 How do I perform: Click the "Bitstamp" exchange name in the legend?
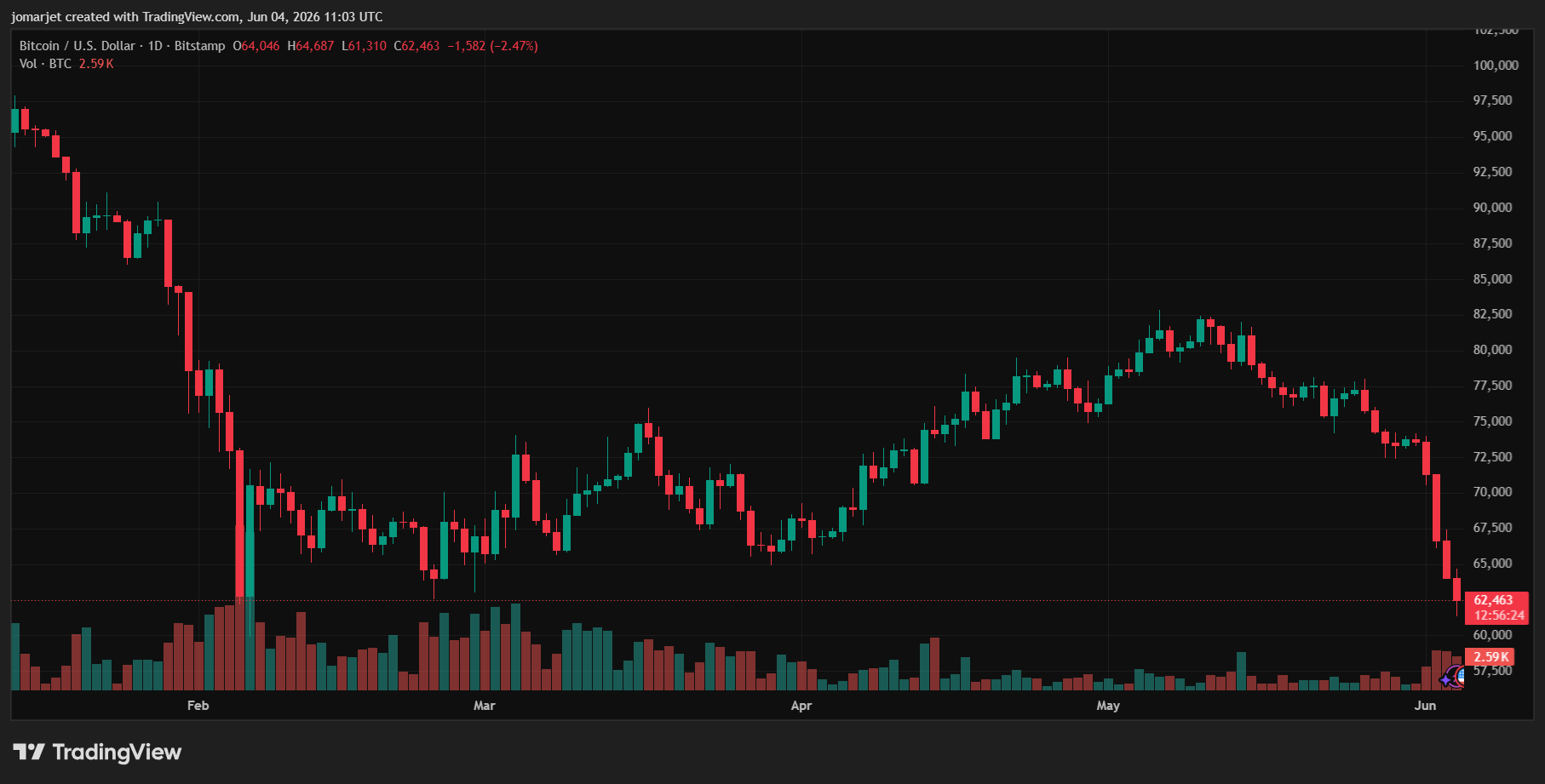tap(200, 46)
